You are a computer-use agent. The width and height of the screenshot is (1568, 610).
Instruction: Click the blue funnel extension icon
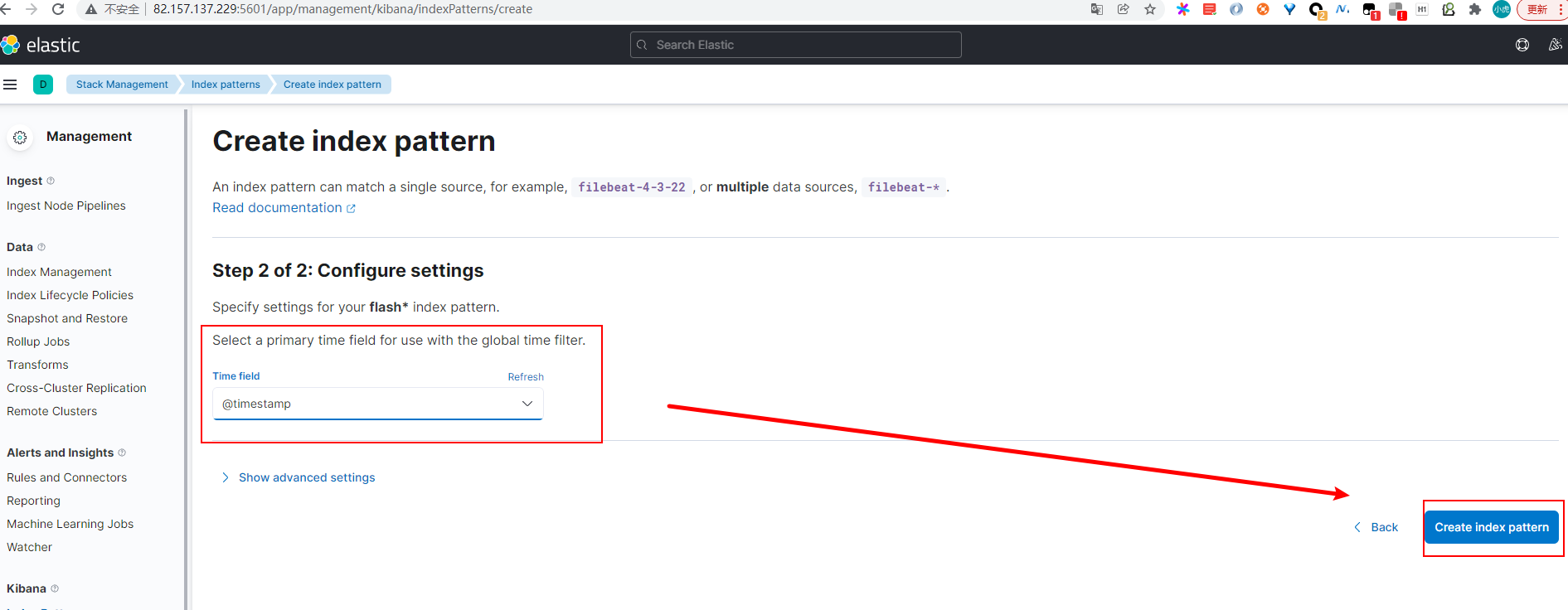pos(1289,9)
